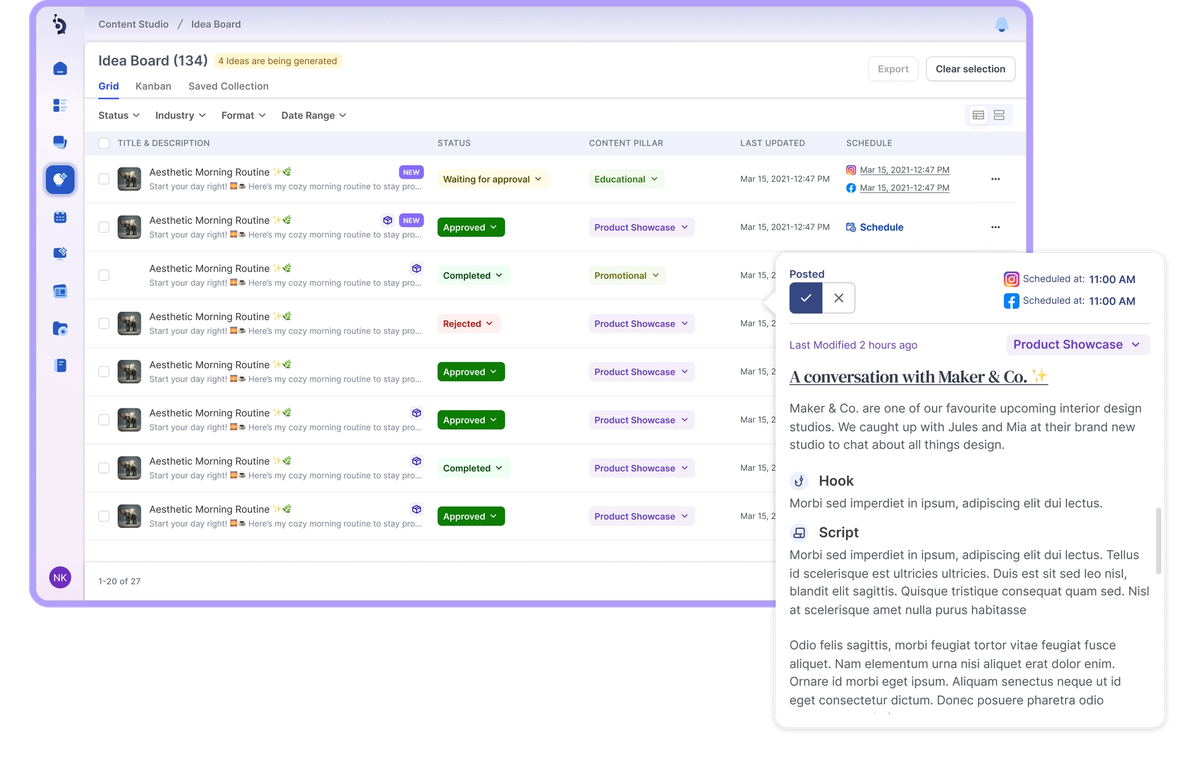This screenshot has height=776, width=1200.
Task: Switch to the Kanban tab
Action: click(x=153, y=86)
